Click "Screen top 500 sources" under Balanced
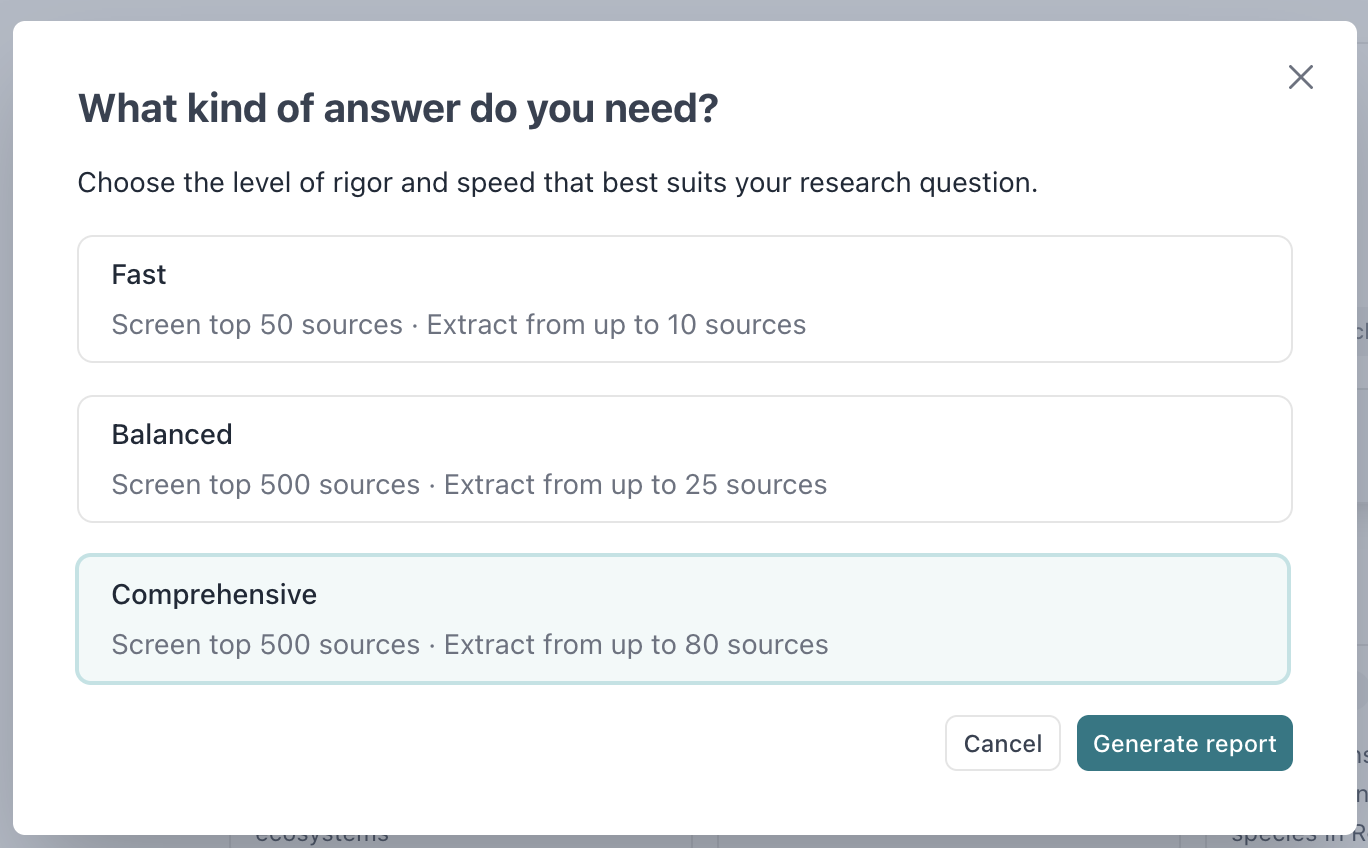 265,485
